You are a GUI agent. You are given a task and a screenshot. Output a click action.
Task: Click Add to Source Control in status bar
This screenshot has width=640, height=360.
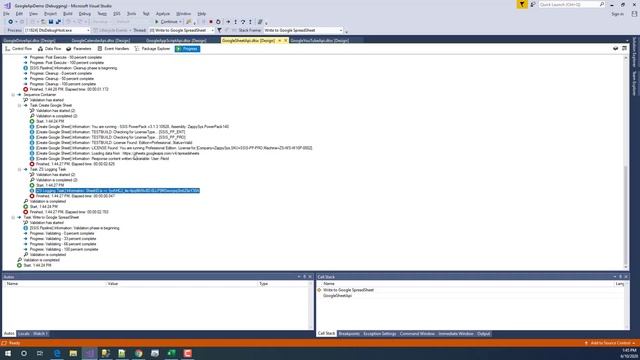[x=611, y=343]
